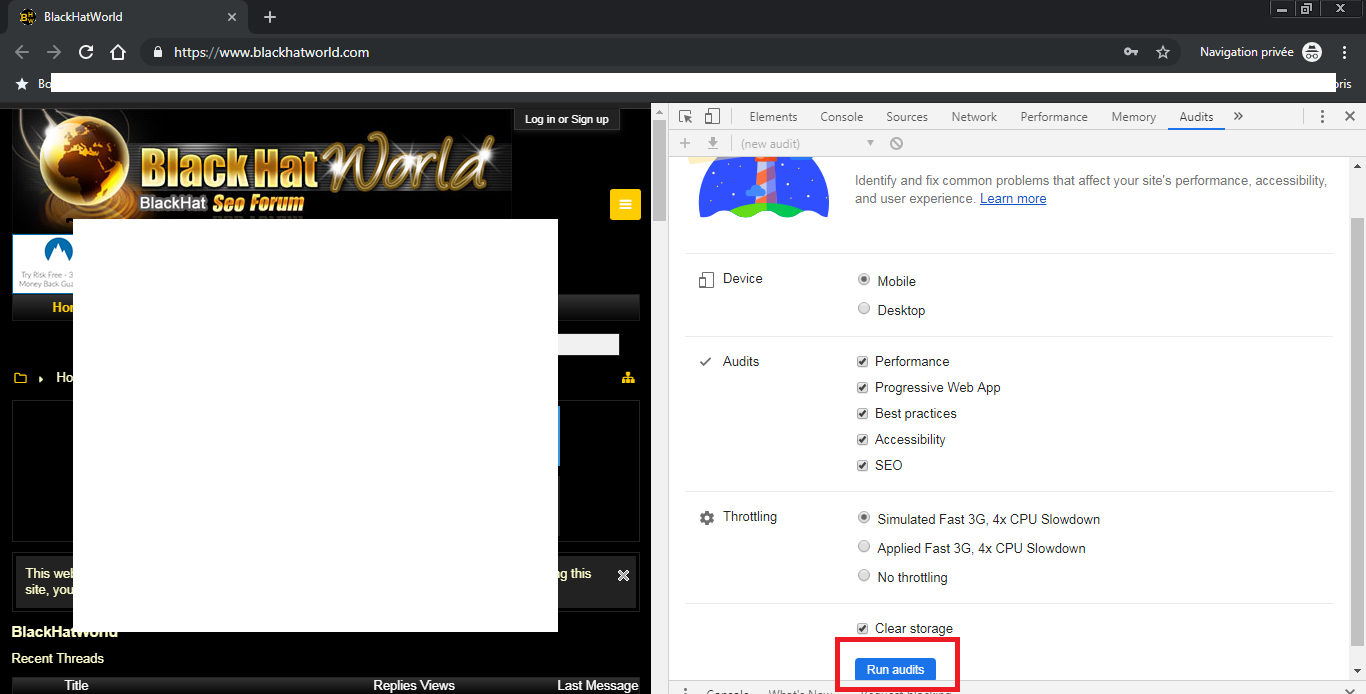This screenshot has width=1366, height=694.
Task: Toggle the Best practices checkbox
Action: pos(863,413)
